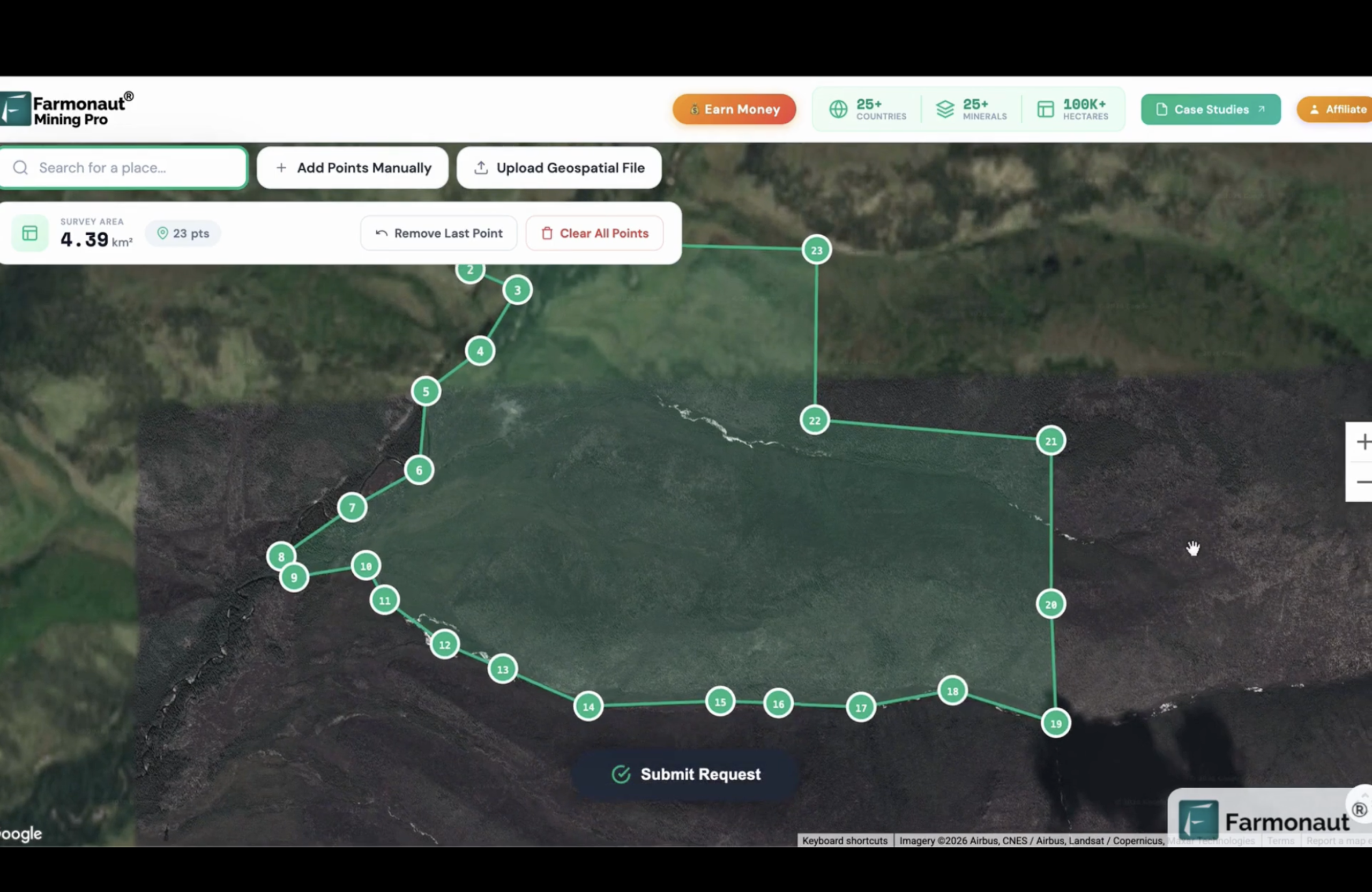
Task: Select polygon point marker 22
Action: coord(815,421)
